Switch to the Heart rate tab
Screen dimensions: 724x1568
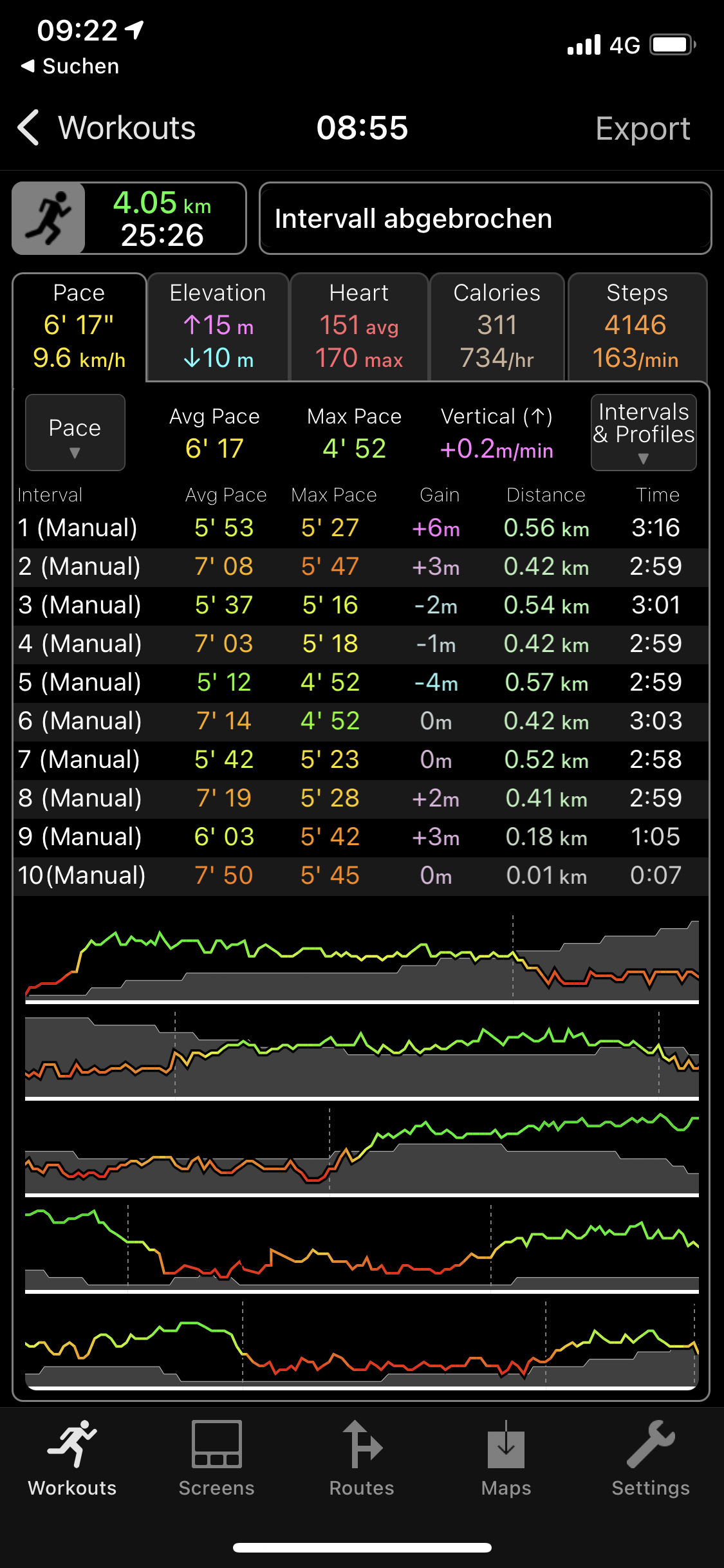pos(359,326)
